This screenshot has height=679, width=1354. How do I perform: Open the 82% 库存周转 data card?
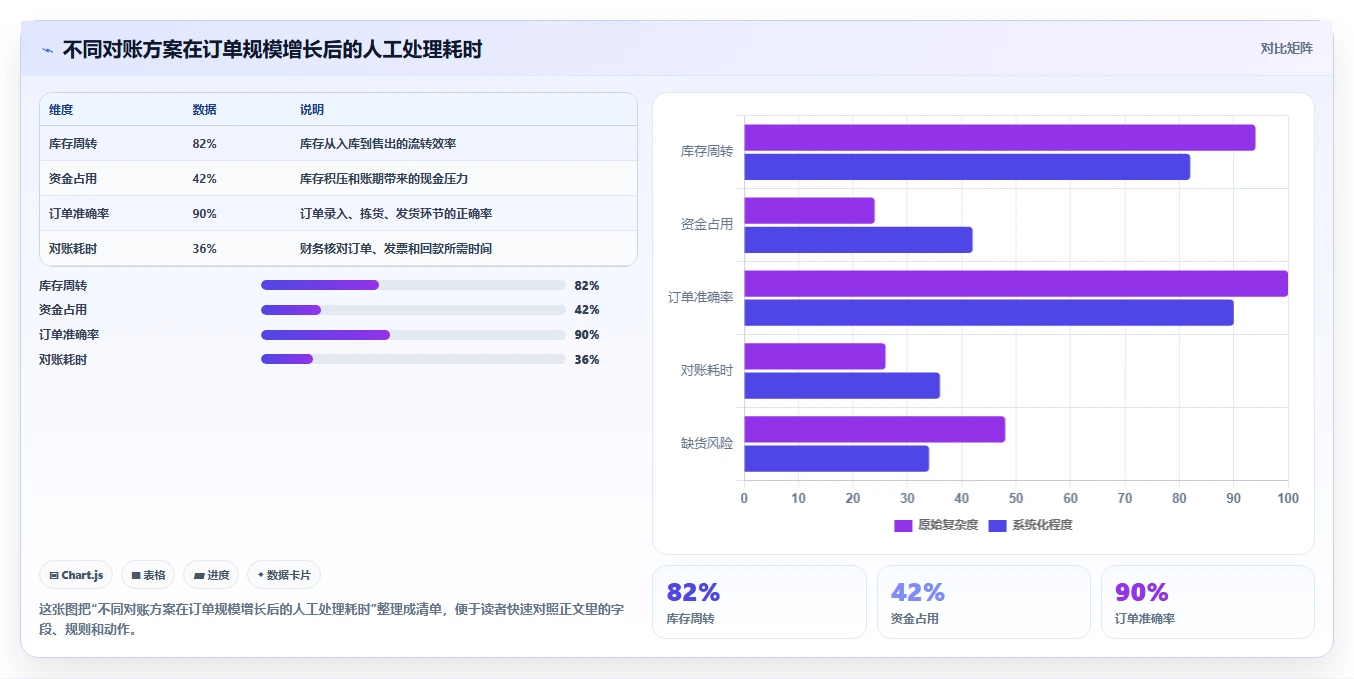tap(759, 602)
